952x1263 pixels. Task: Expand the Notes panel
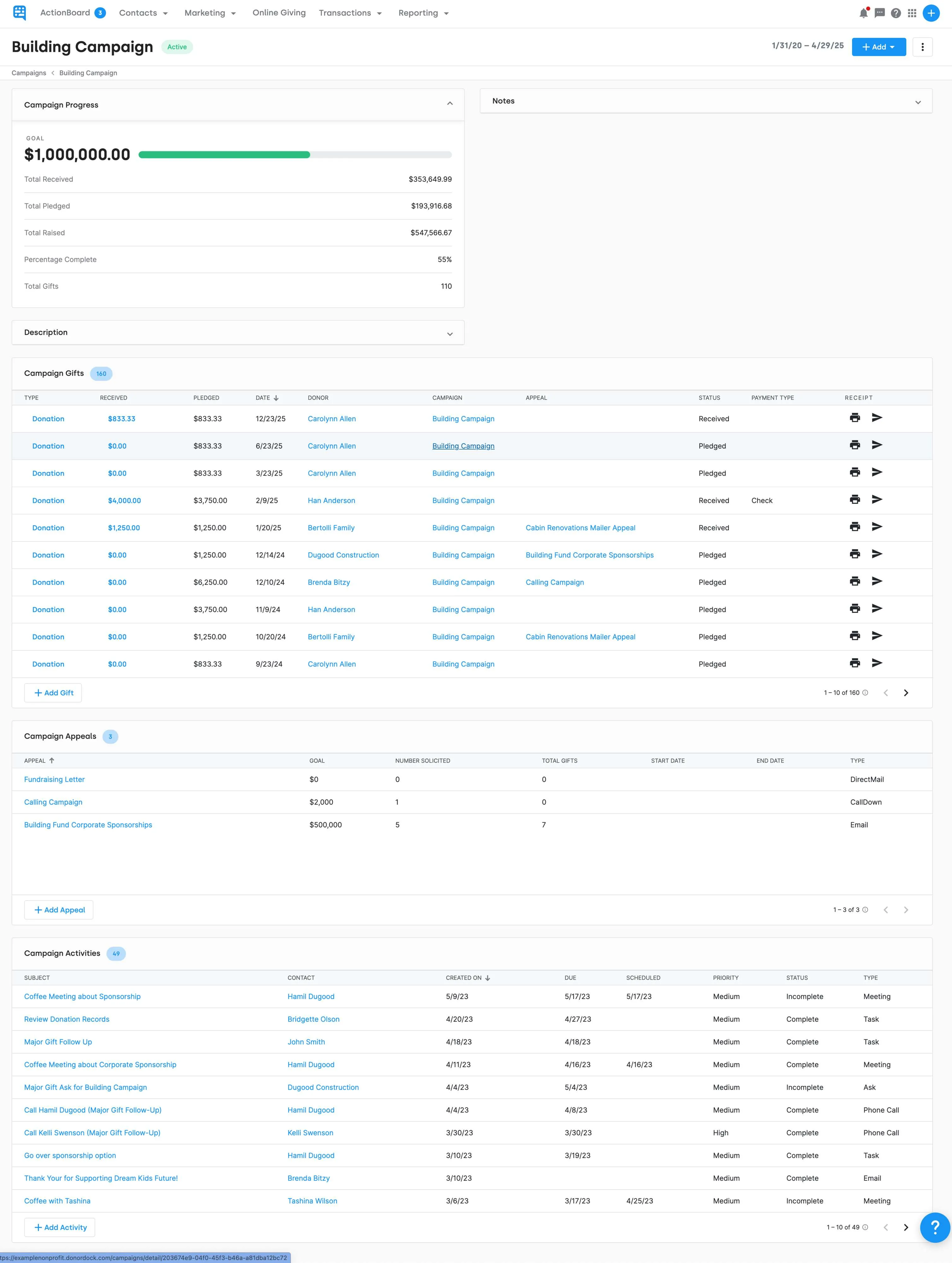coord(918,102)
